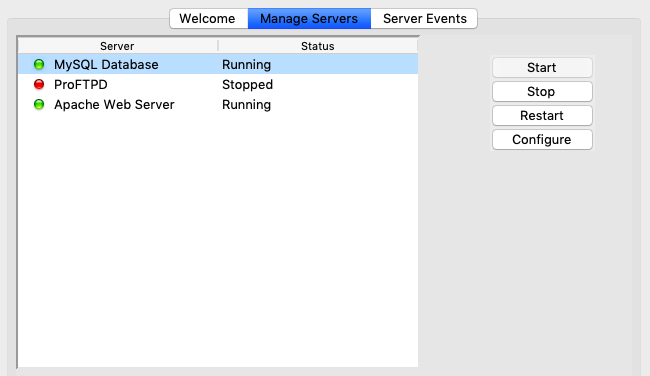Select the ProFTPD server entry

[x=218, y=85]
